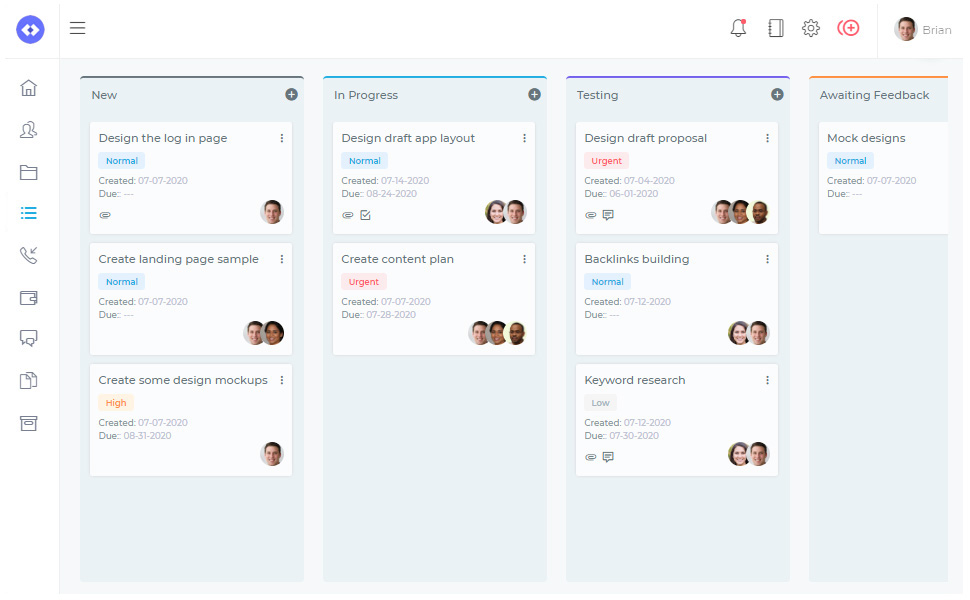This screenshot has width=970, height=600.
Task: Open the Keyword research task
Action: point(635,380)
